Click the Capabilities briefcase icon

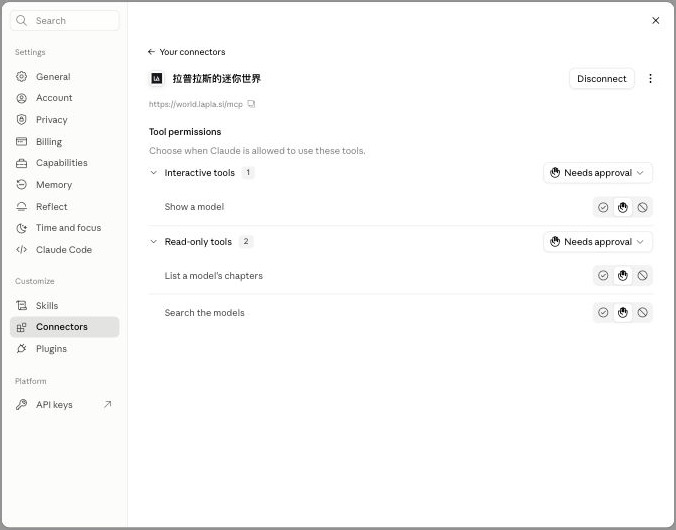coord(21,163)
